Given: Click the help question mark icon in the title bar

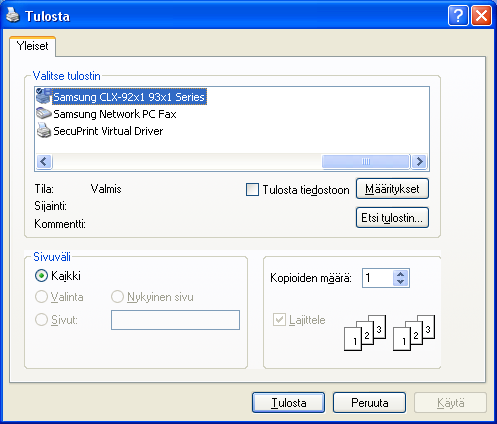Looking at the screenshot, I should point(458,15).
